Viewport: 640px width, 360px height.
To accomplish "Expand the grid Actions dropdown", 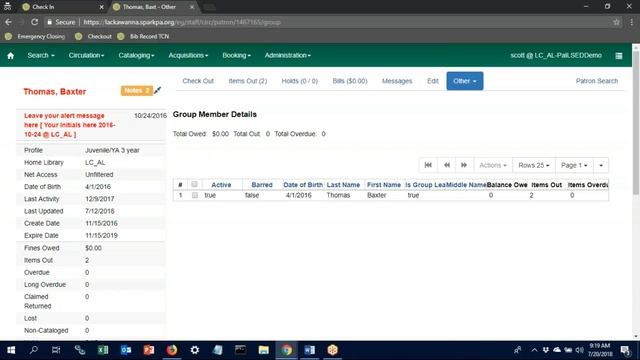I will pyautogui.click(x=493, y=165).
